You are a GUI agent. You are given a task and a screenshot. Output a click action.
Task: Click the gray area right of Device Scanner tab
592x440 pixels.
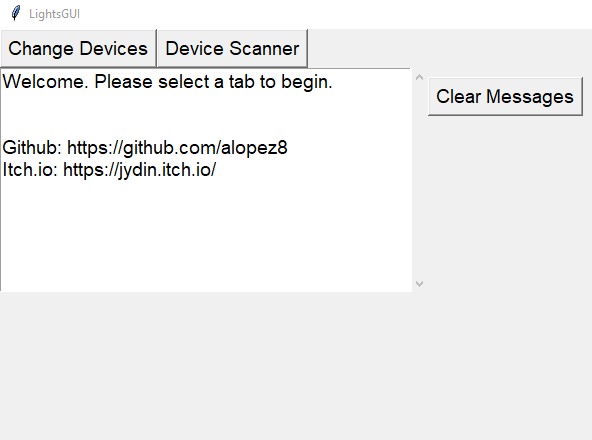click(x=449, y=49)
